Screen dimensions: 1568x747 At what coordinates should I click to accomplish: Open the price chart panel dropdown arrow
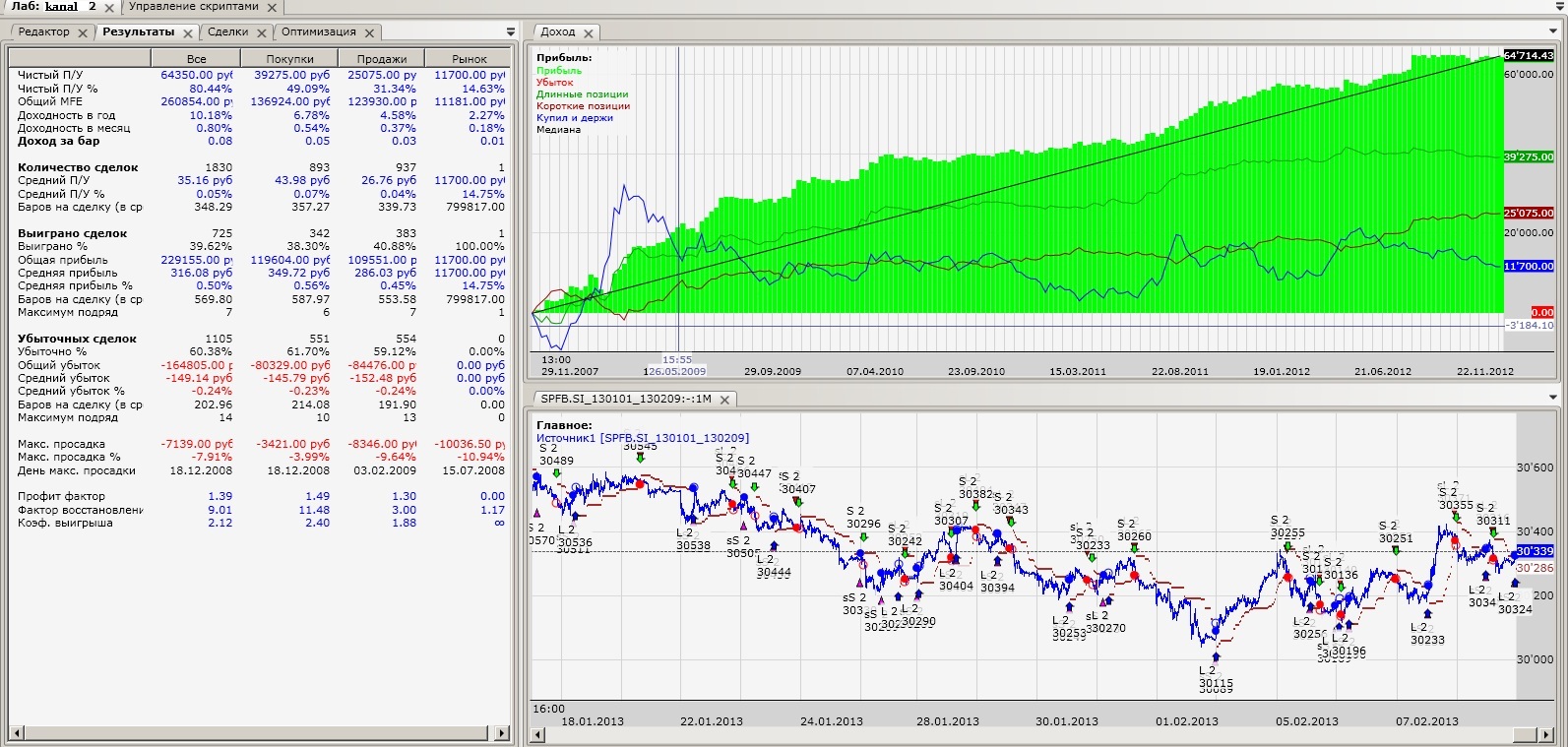coord(1554,399)
